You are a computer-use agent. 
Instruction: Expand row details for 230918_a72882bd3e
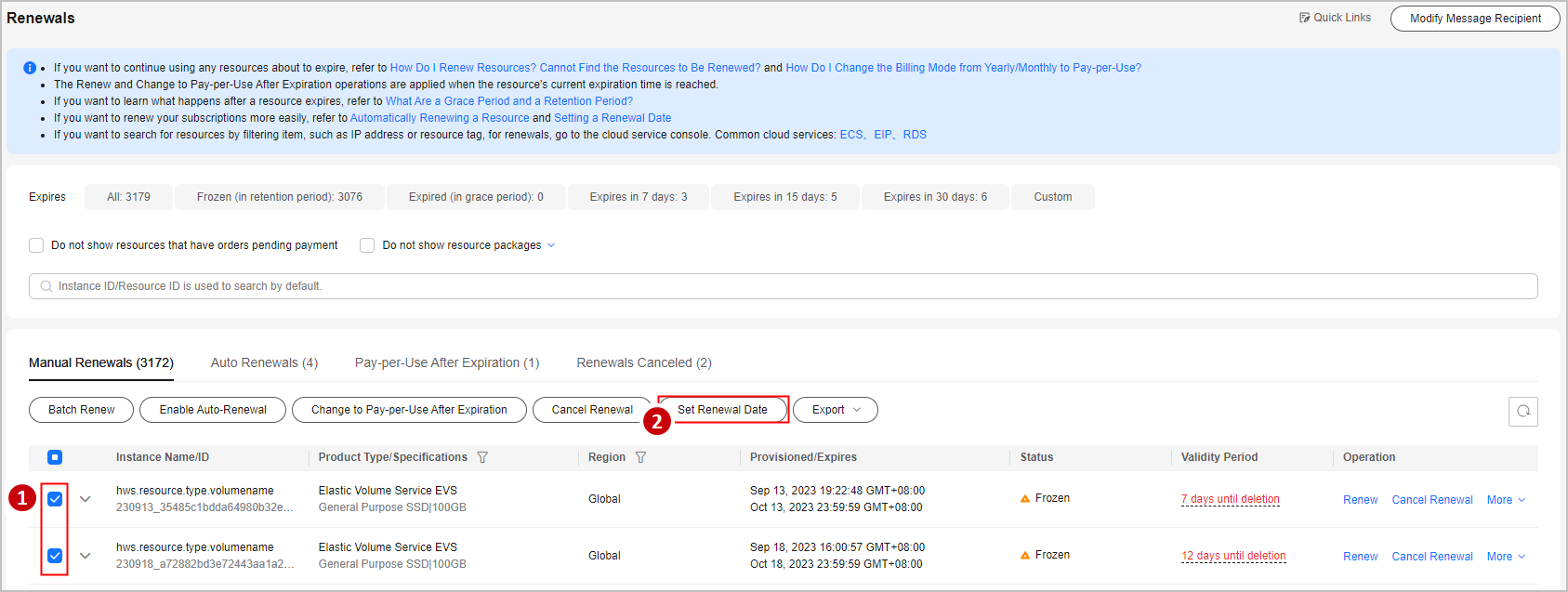click(86, 556)
